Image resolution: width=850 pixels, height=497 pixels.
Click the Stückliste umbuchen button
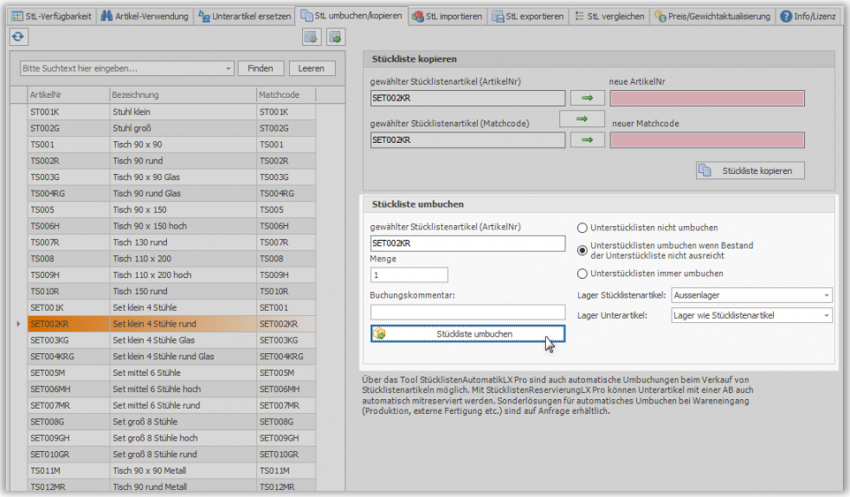tap(467, 334)
